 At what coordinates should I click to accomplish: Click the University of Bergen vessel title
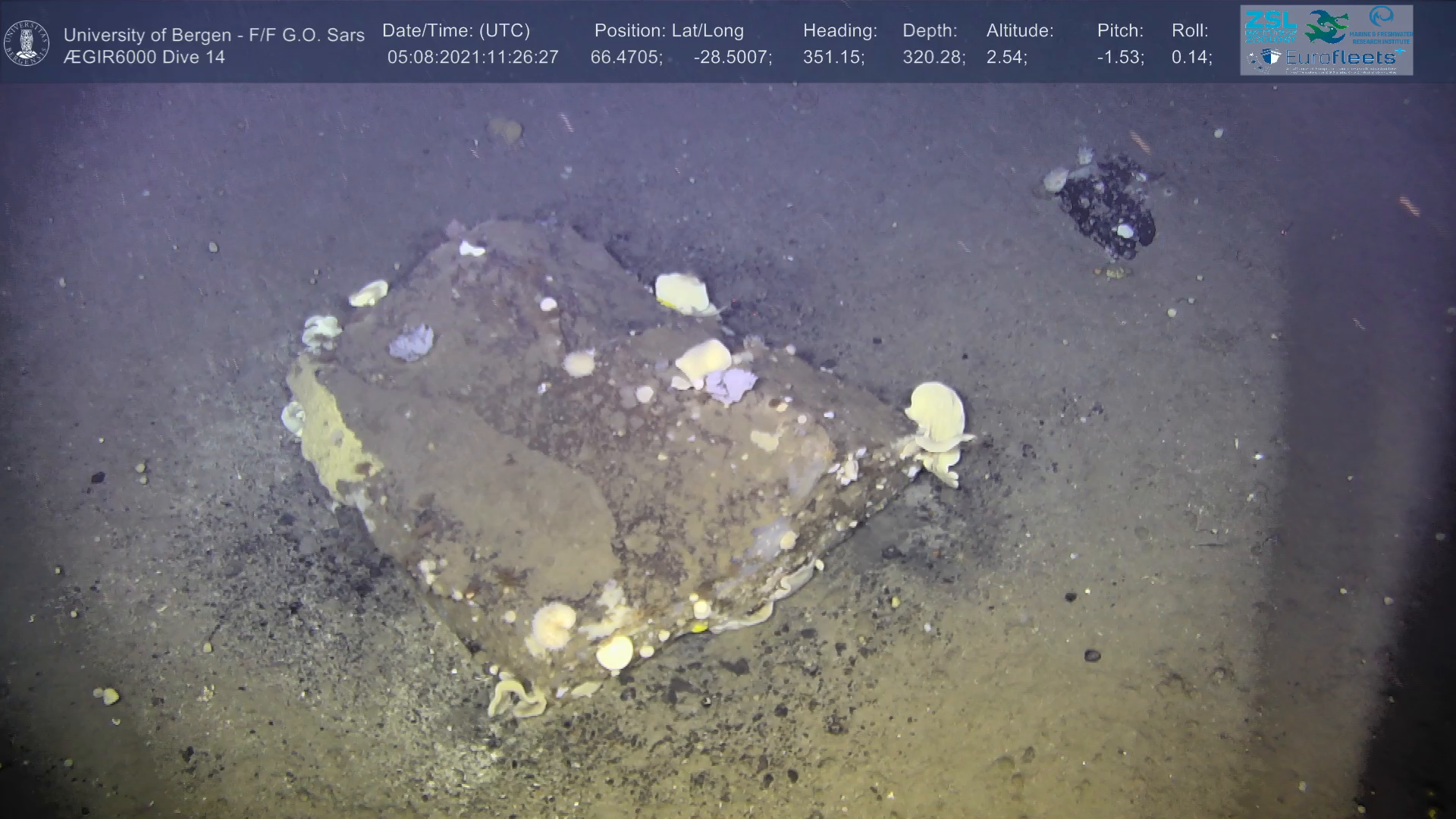tap(214, 35)
